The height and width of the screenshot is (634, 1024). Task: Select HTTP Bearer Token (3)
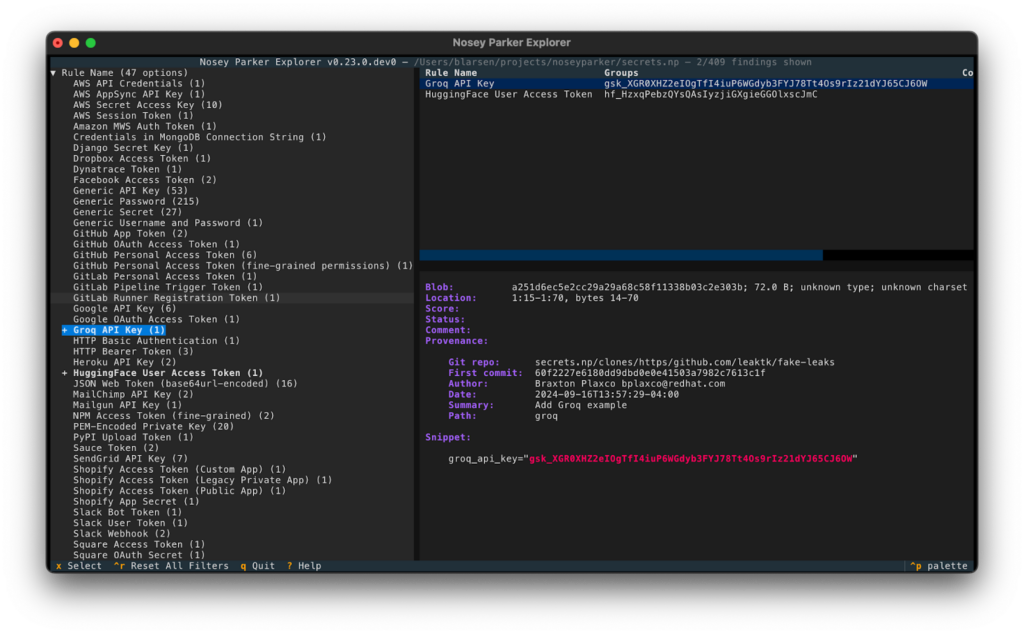133,351
